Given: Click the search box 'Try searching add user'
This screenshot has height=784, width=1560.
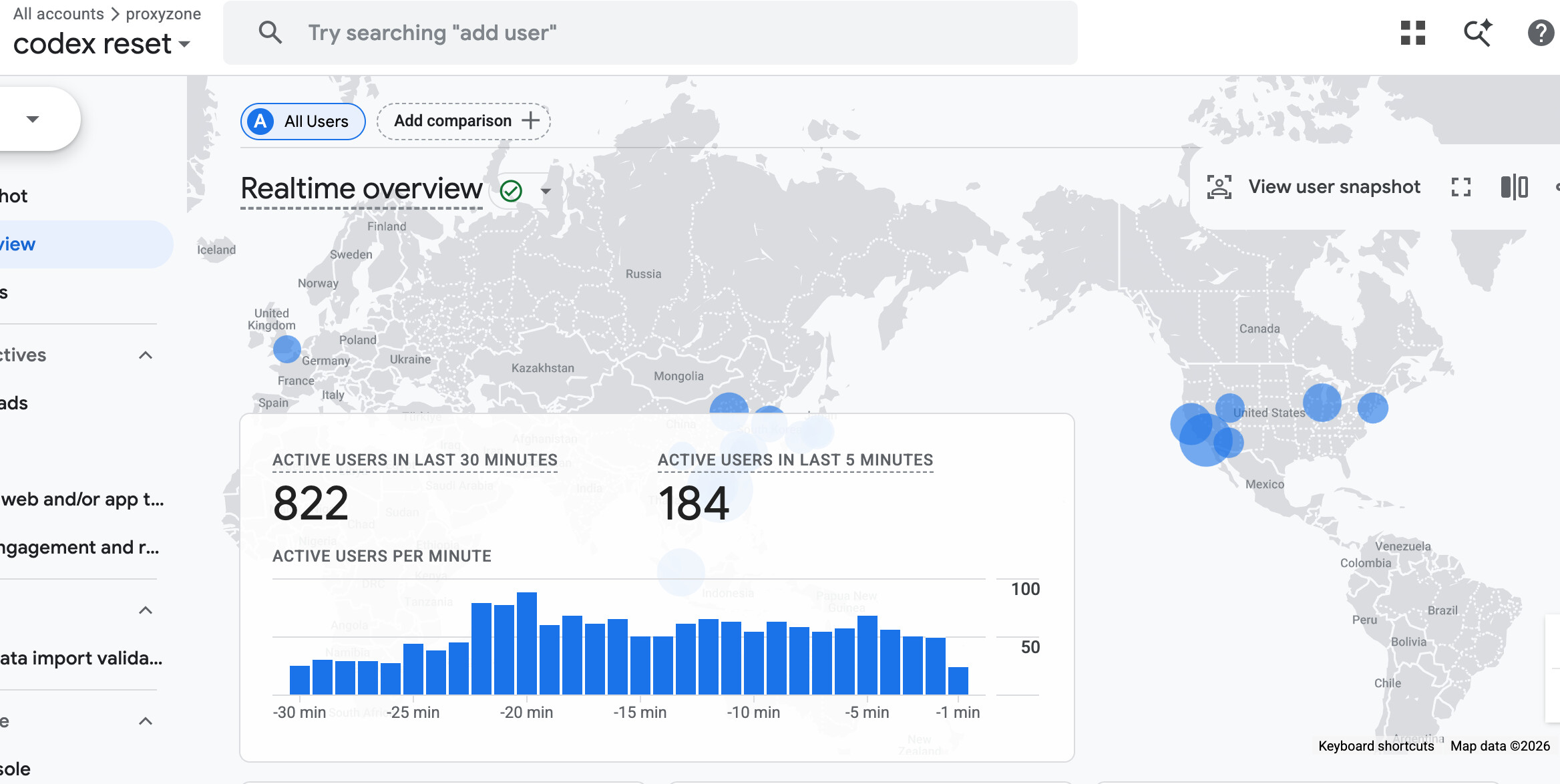Looking at the screenshot, I should click(650, 33).
